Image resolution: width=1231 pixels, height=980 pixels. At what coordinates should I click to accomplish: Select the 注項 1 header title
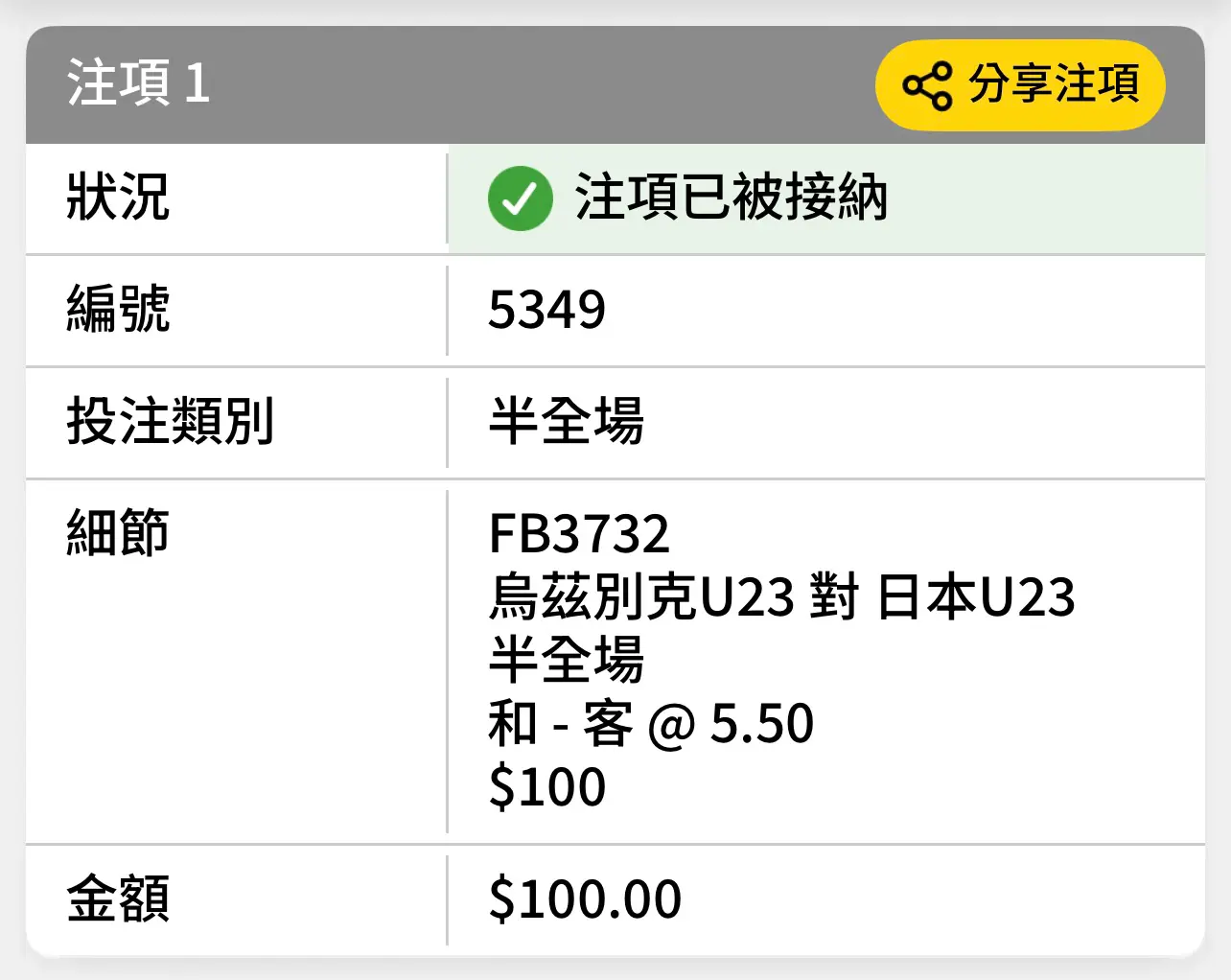(x=138, y=83)
